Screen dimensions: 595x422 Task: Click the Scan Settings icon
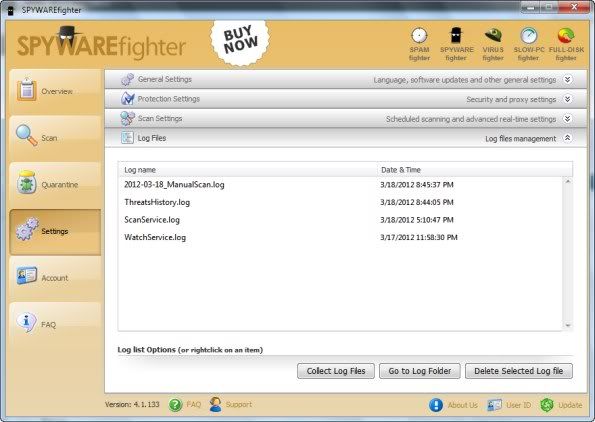click(128, 118)
